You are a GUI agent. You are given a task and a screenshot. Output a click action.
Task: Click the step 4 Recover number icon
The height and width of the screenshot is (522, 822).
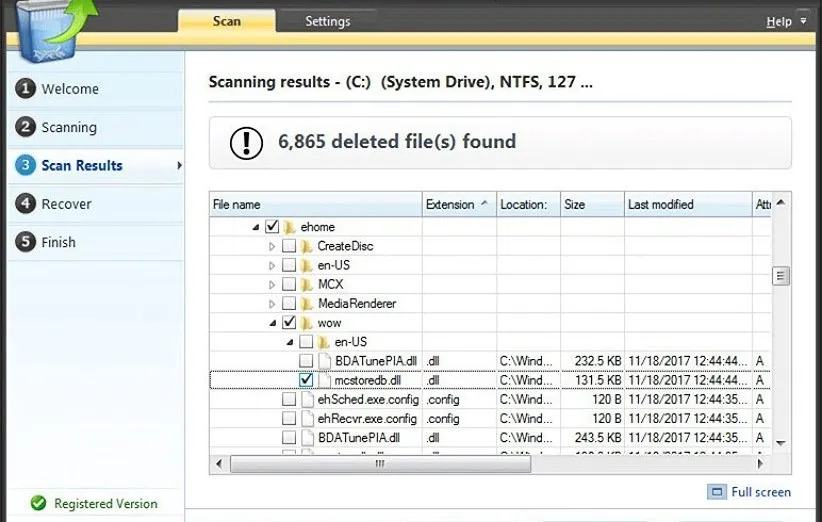[x=25, y=204]
